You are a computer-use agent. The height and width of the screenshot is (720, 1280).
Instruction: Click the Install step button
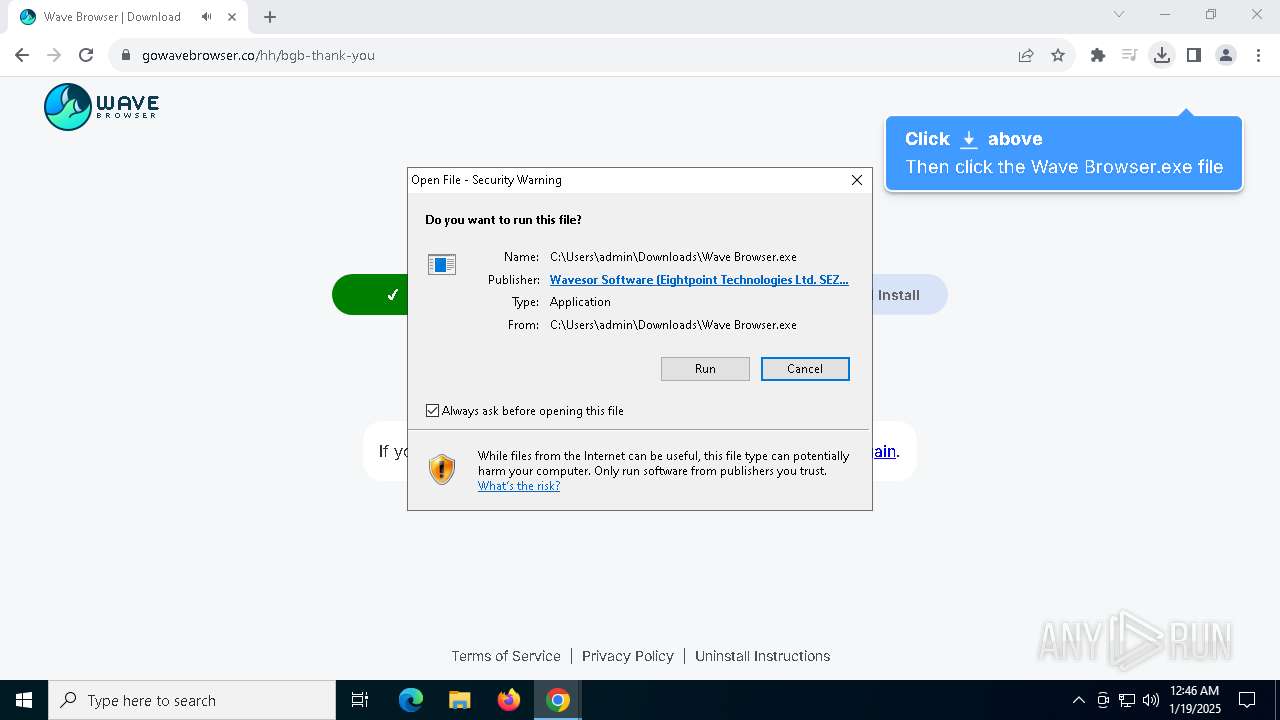(x=908, y=295)
